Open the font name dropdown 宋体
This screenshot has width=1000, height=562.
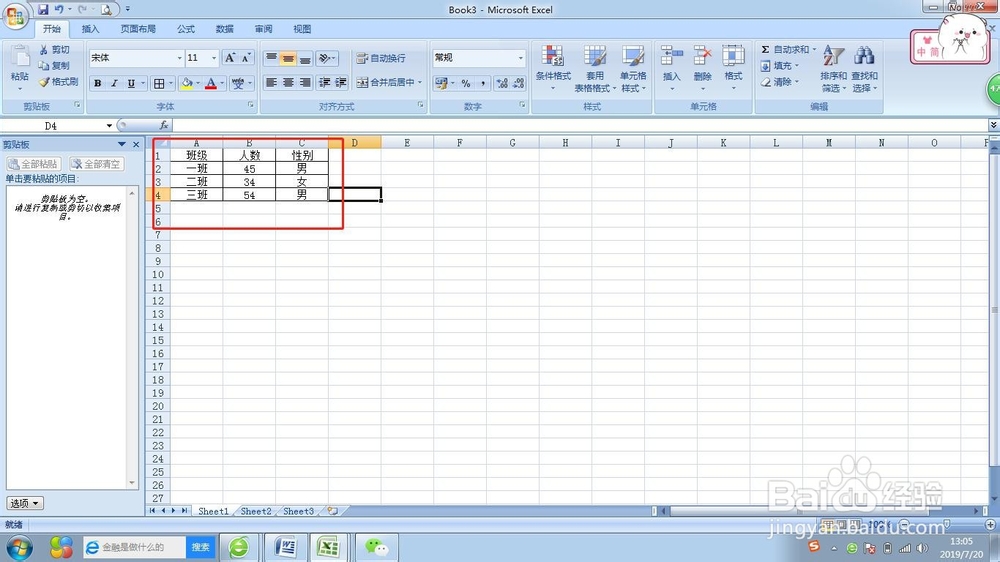(179, 58)
